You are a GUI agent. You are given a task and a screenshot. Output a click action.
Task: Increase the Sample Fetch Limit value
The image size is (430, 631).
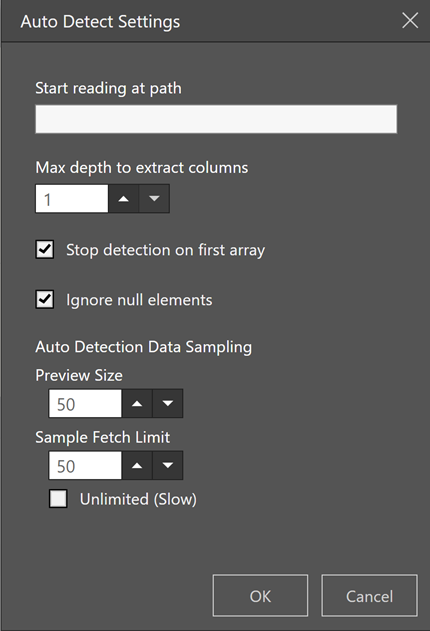[x=137, y=465]
